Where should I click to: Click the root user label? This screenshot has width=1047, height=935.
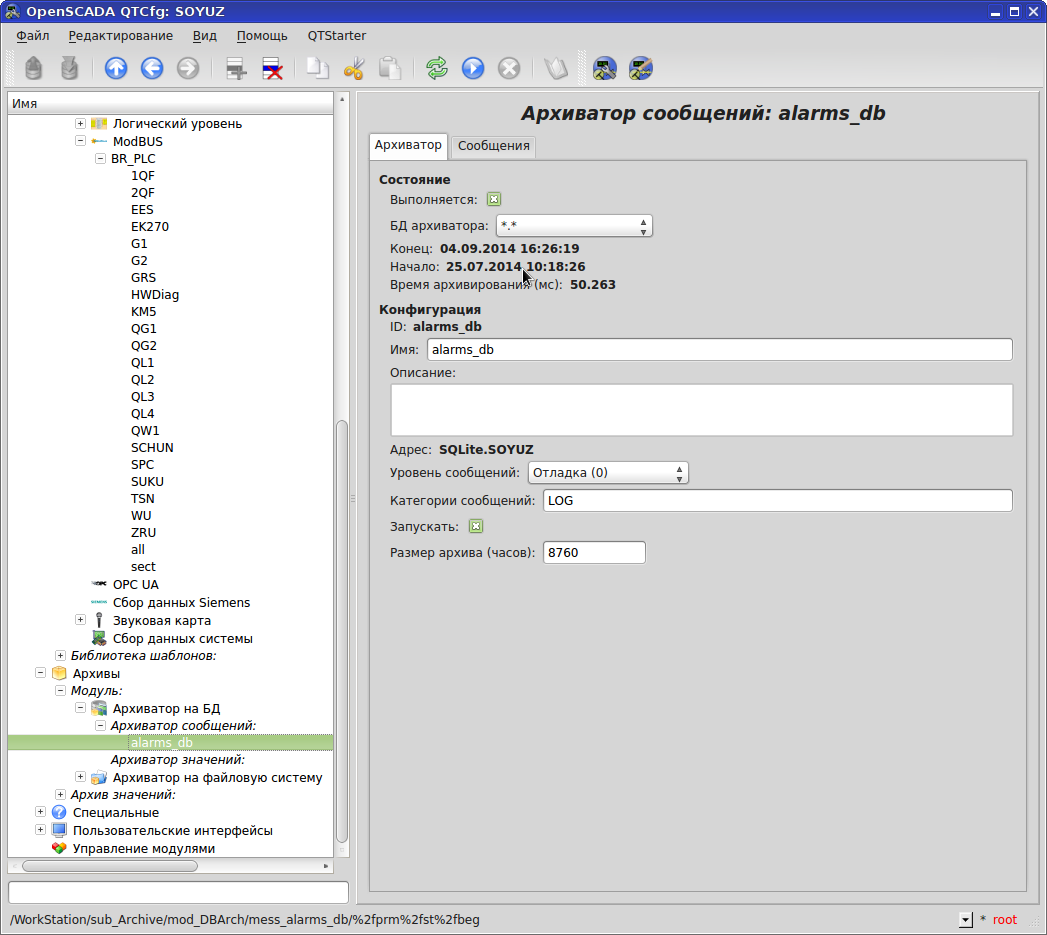click(x=1004, y=920)
